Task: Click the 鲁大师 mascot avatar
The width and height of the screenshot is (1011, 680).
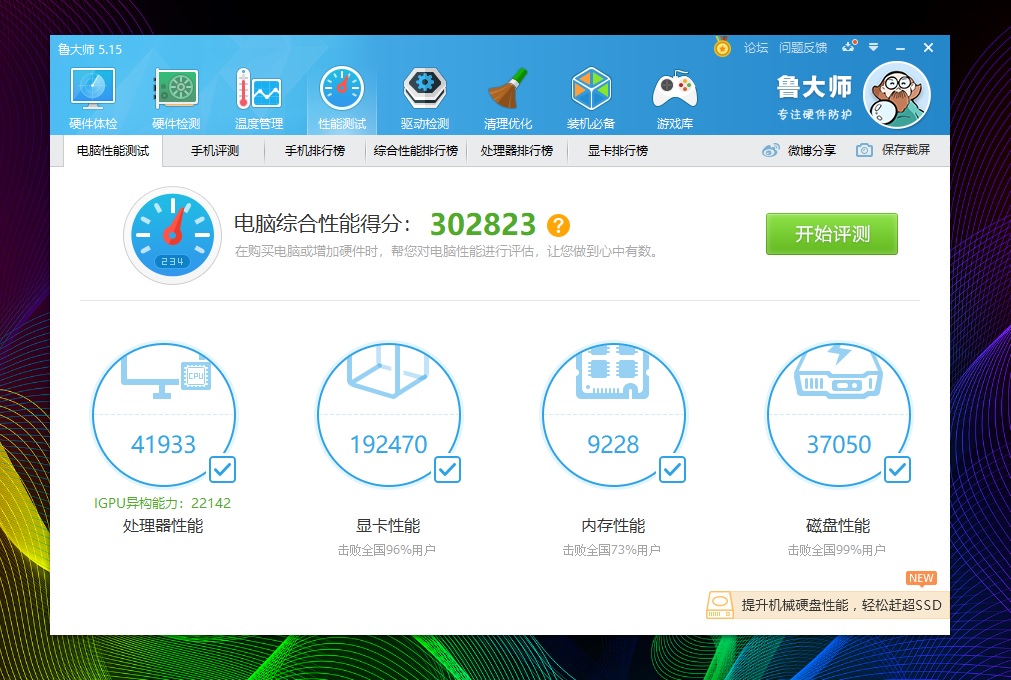Action: (x=897, y=95)
